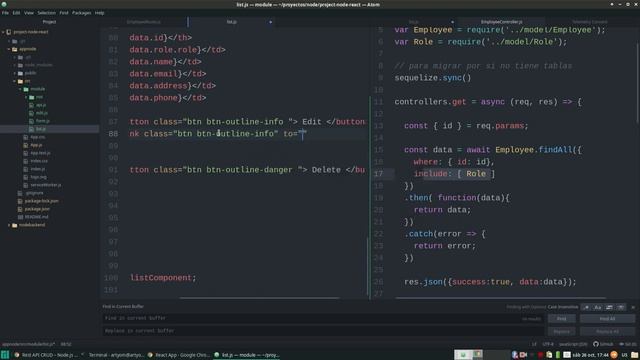
Task: Toggle the regex option in find panel
Action: (x=586, y=307)
